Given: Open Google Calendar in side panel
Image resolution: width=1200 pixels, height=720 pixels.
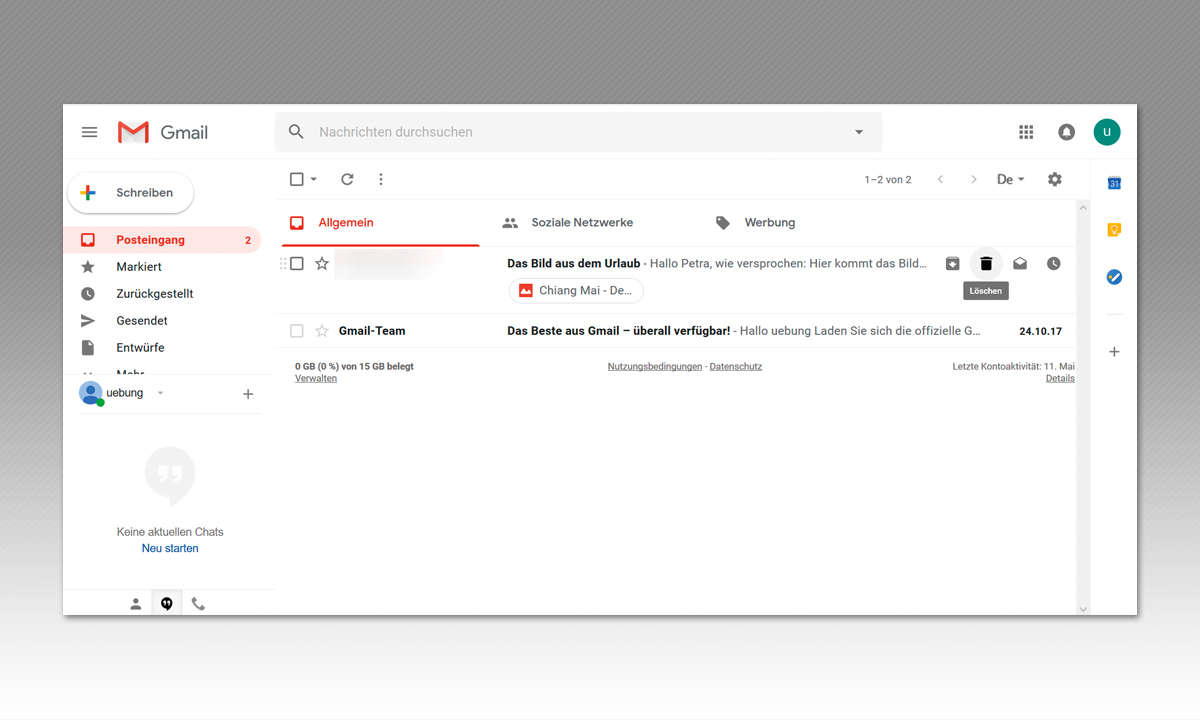Looking at the screenshot, I should tap(1114, 183).
